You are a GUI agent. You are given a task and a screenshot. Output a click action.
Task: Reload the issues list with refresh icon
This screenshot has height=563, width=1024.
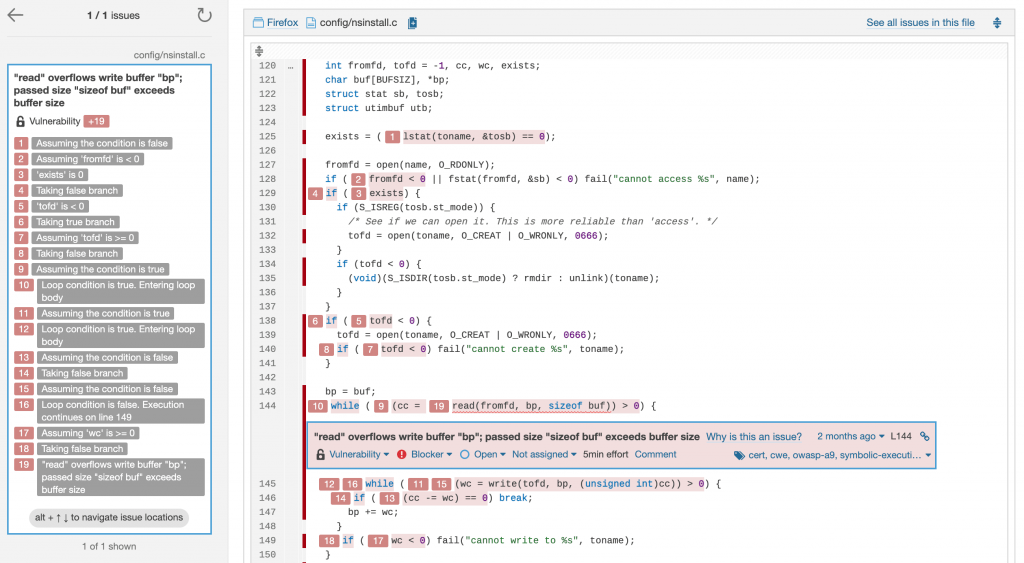tap(204, 15)
